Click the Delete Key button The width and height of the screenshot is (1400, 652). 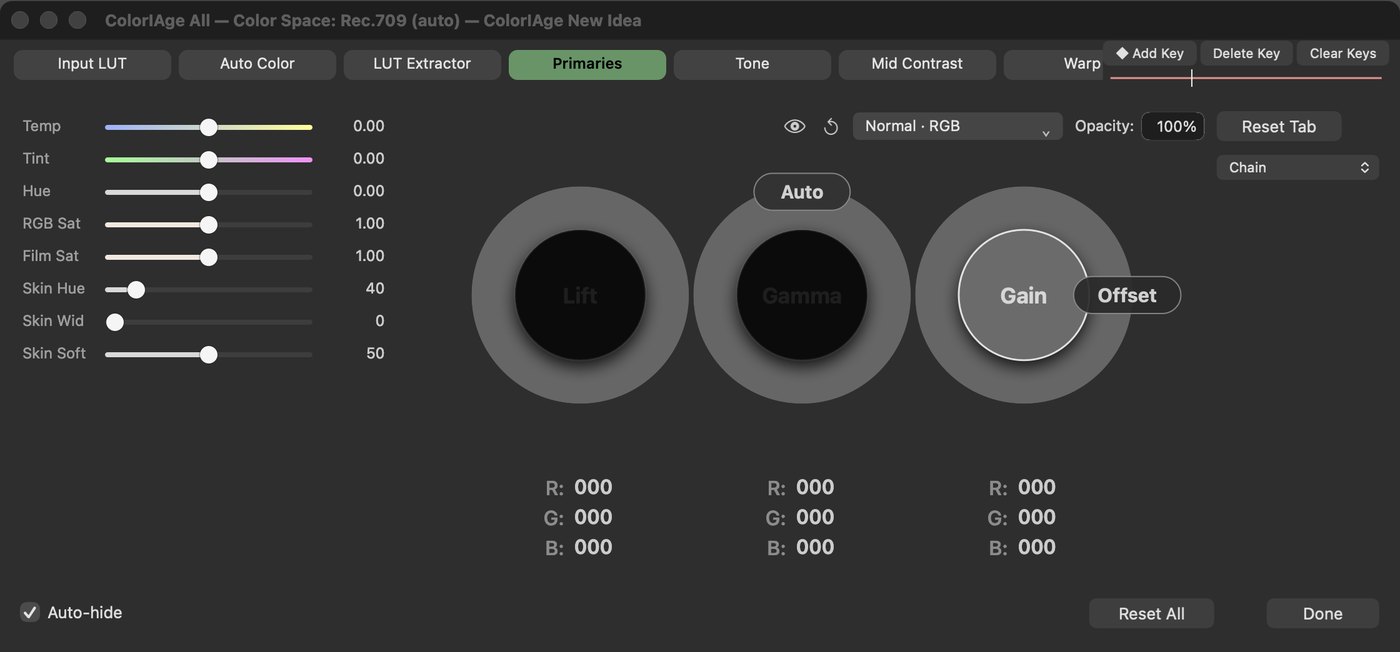pos(1246,53)
